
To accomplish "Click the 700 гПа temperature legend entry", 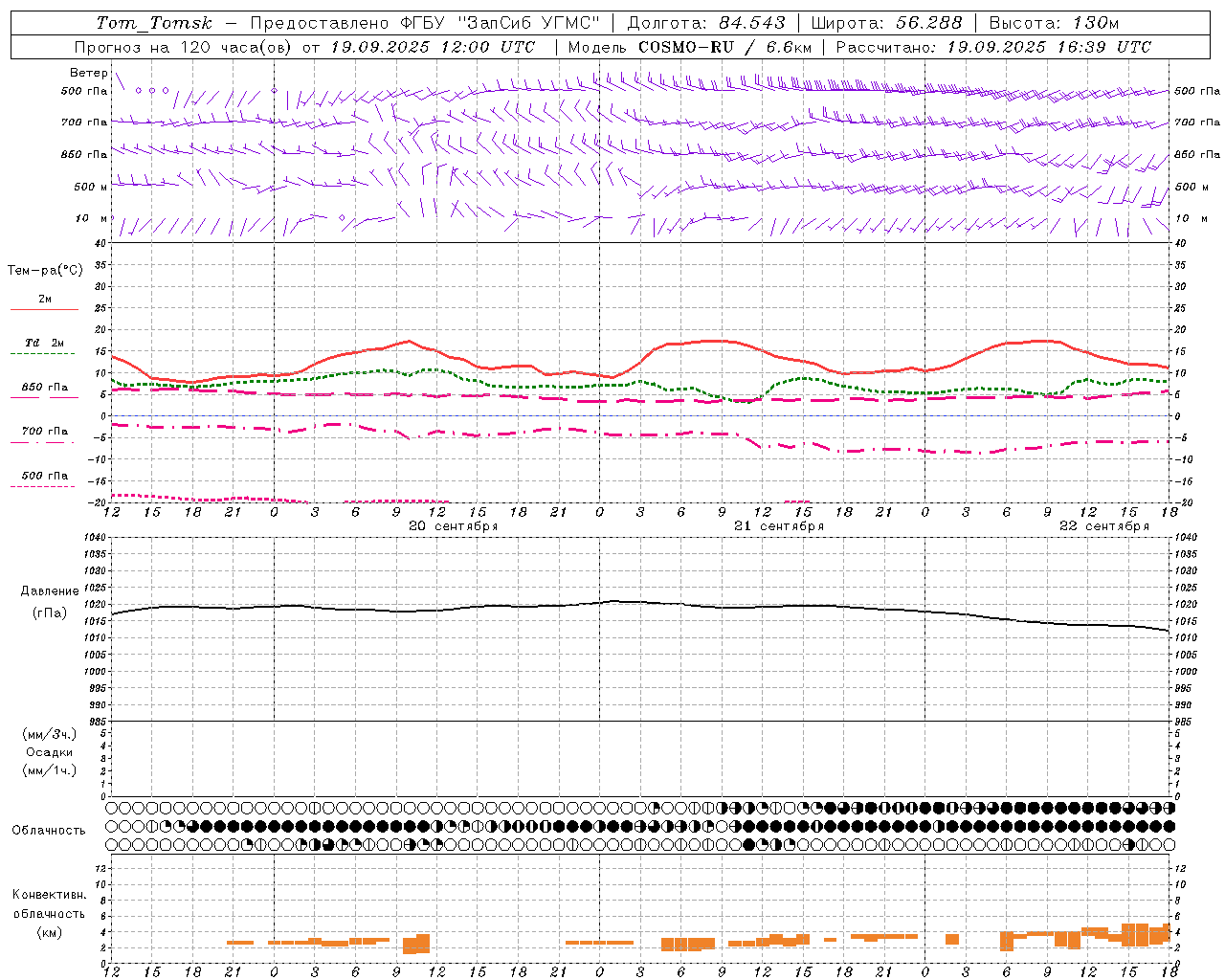I will point(45,431).
